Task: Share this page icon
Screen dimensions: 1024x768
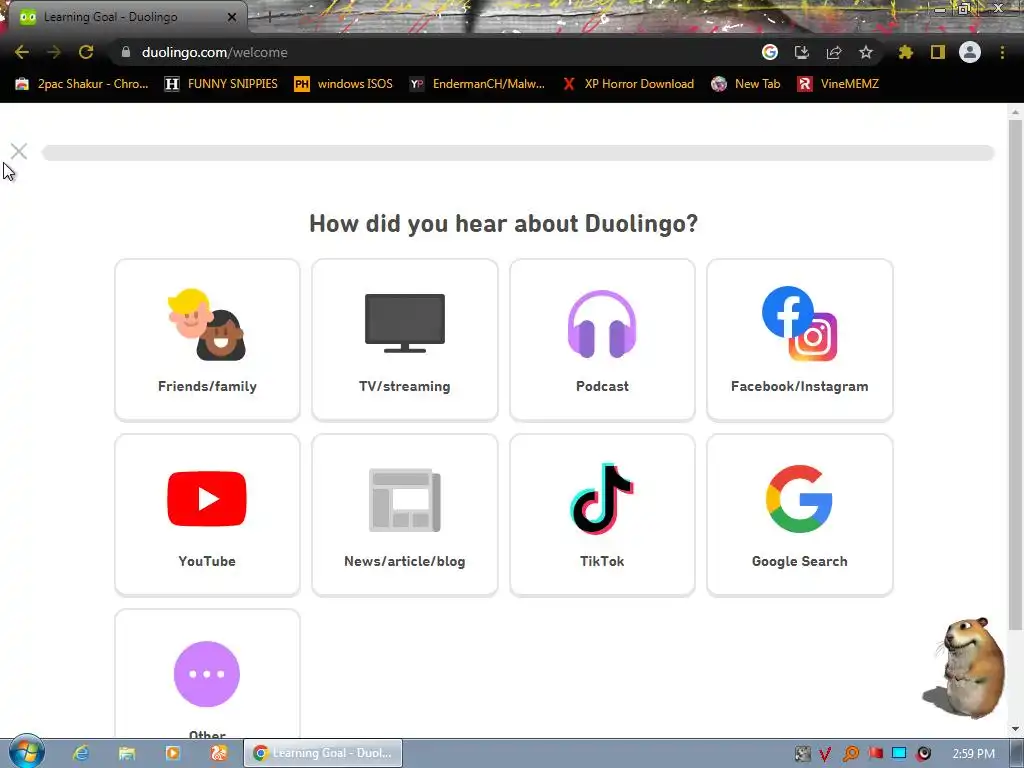Action: (834, 52)
